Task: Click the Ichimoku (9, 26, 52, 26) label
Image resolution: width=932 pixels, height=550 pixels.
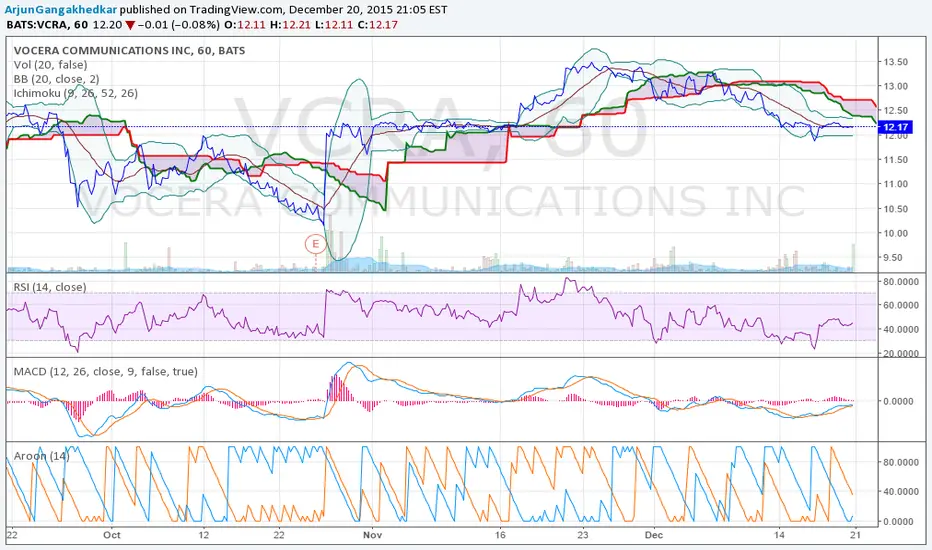Action: pos(75,93)
